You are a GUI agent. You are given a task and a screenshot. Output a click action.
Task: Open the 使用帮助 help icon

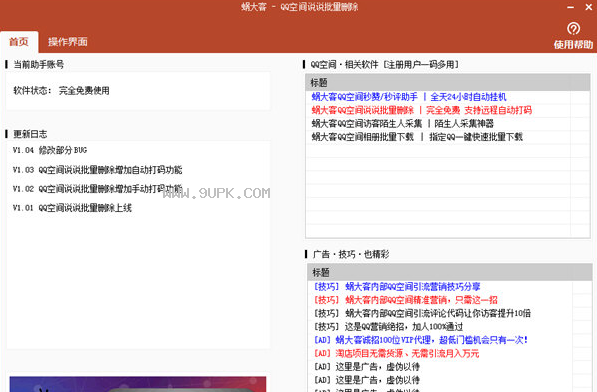(573, 29)
